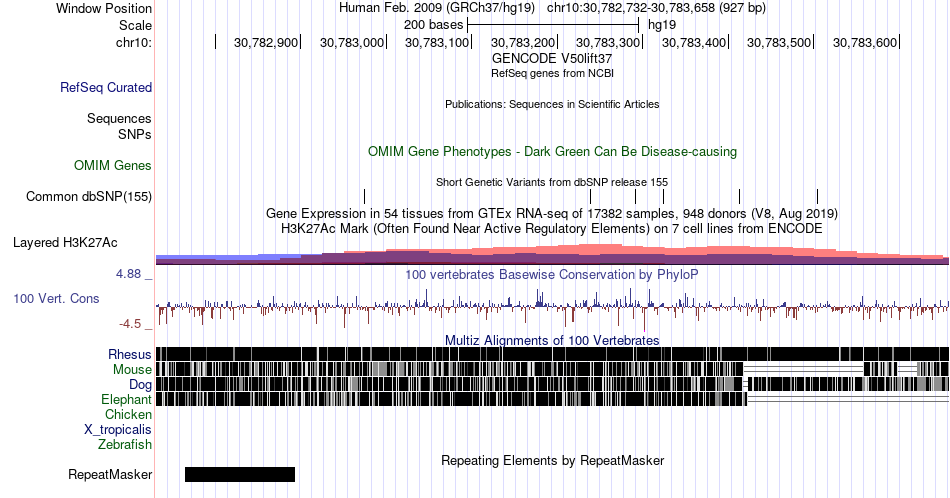Image resolution: width=950 pixels, height=498 pixels.
Task: Click the PhyloP conservation bar graph
Action: [x=552, y=307]
